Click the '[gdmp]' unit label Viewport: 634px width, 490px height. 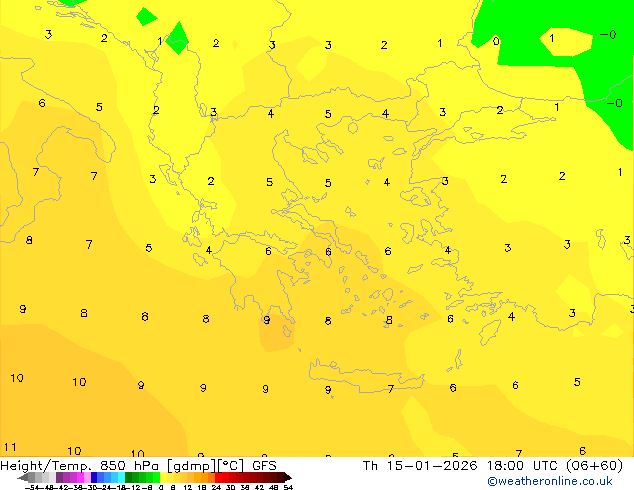pyautogui.click(x=190, y=466)
